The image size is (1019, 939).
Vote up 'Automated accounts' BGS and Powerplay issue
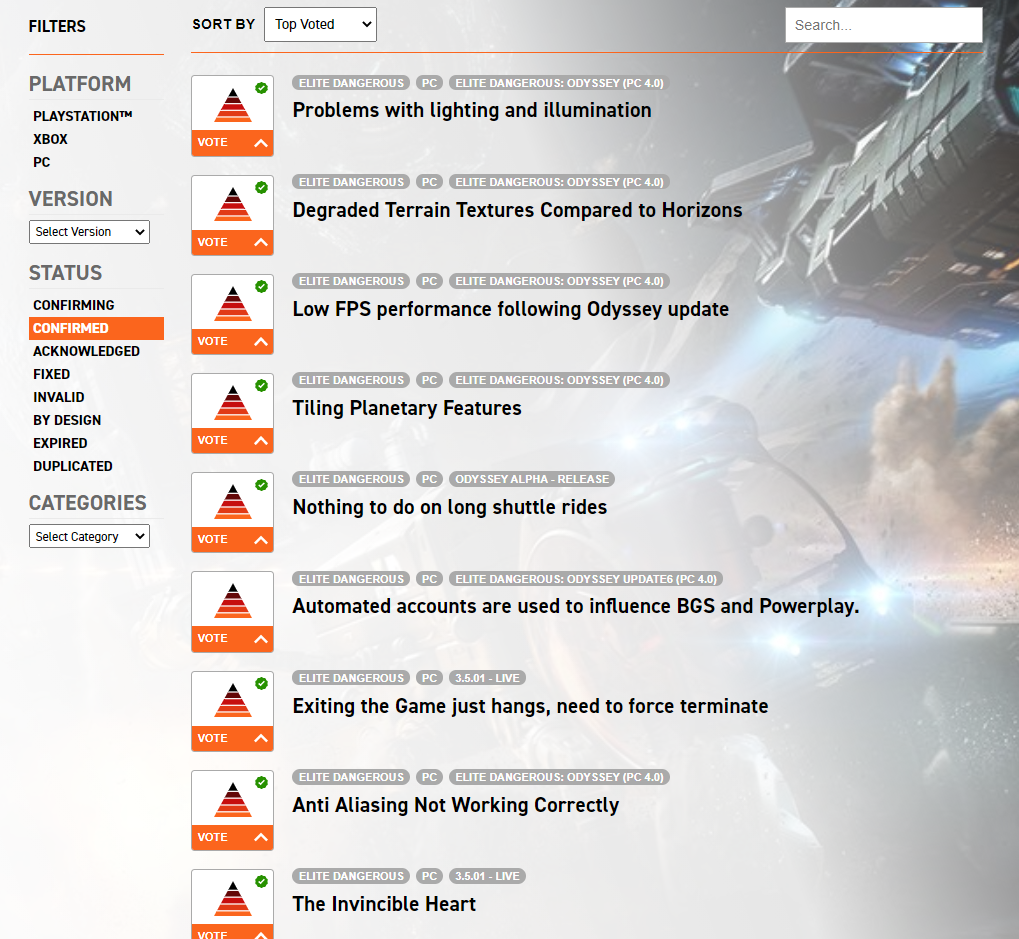tap(232, 639)
